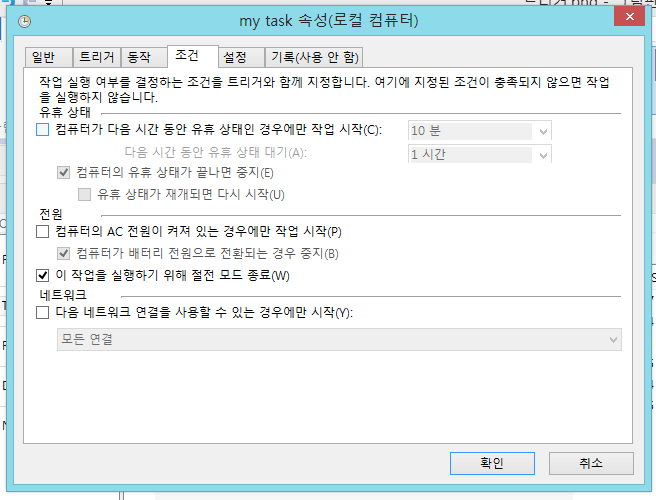Toggle 컴퓨터의 유휴 상태가 끝나면 중지 checkbox
Viewport: 656px width, 500px height.
click(x=64, y=173)
